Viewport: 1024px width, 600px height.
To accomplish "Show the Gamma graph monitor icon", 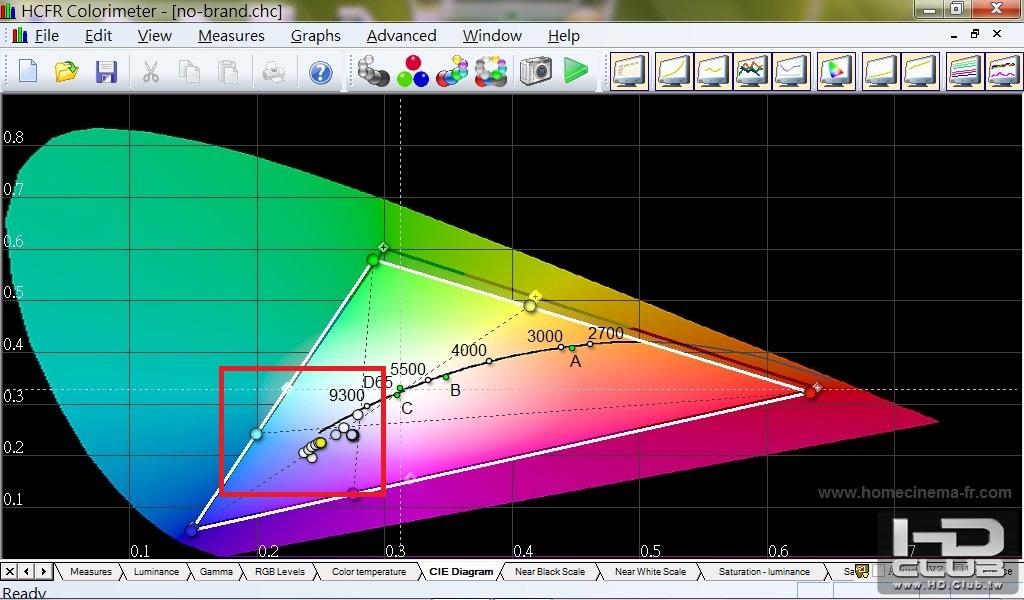I will pyautogui.click(x=713, y=71).
